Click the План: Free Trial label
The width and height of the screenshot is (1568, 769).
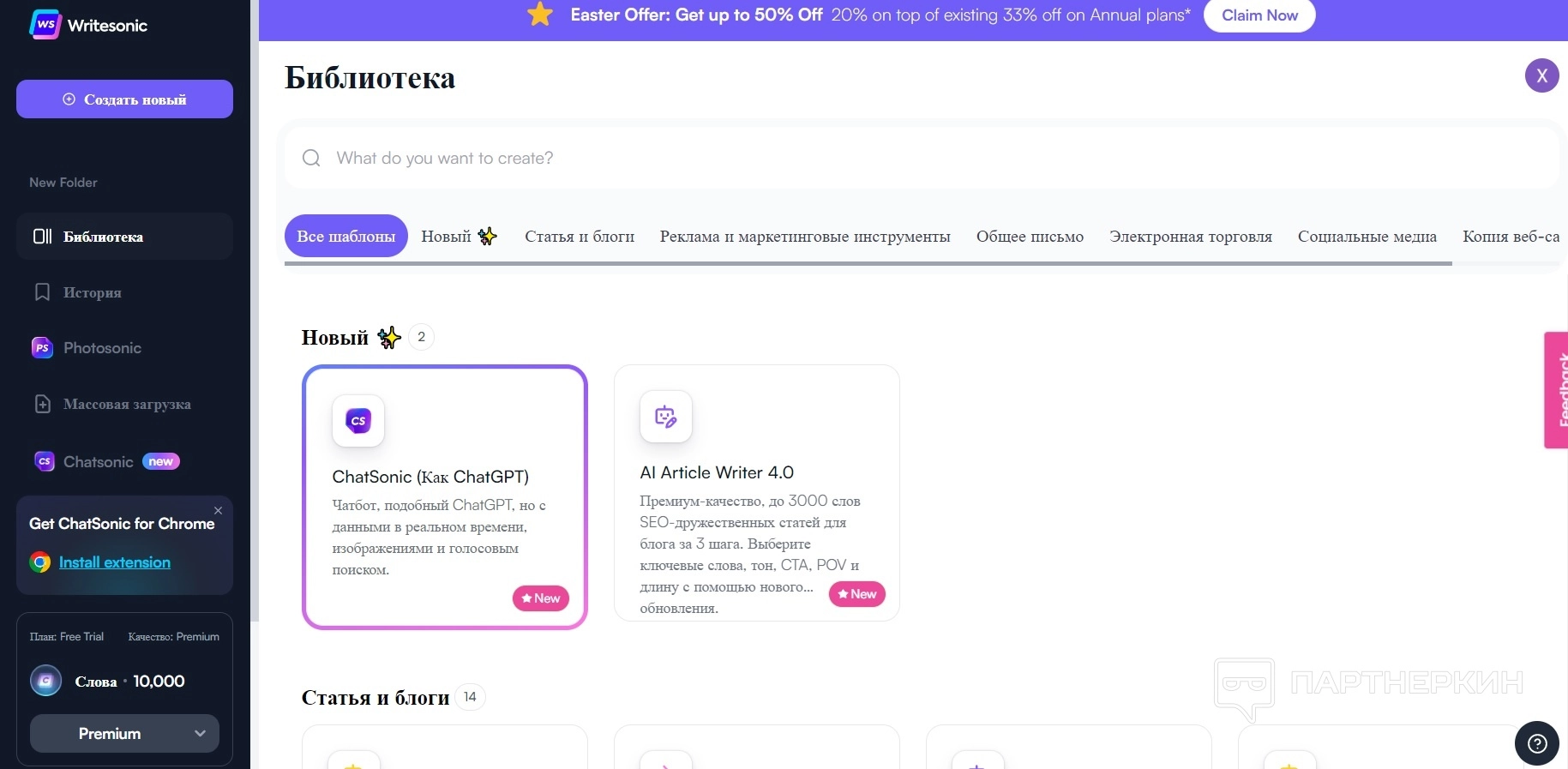pos(67,637)
